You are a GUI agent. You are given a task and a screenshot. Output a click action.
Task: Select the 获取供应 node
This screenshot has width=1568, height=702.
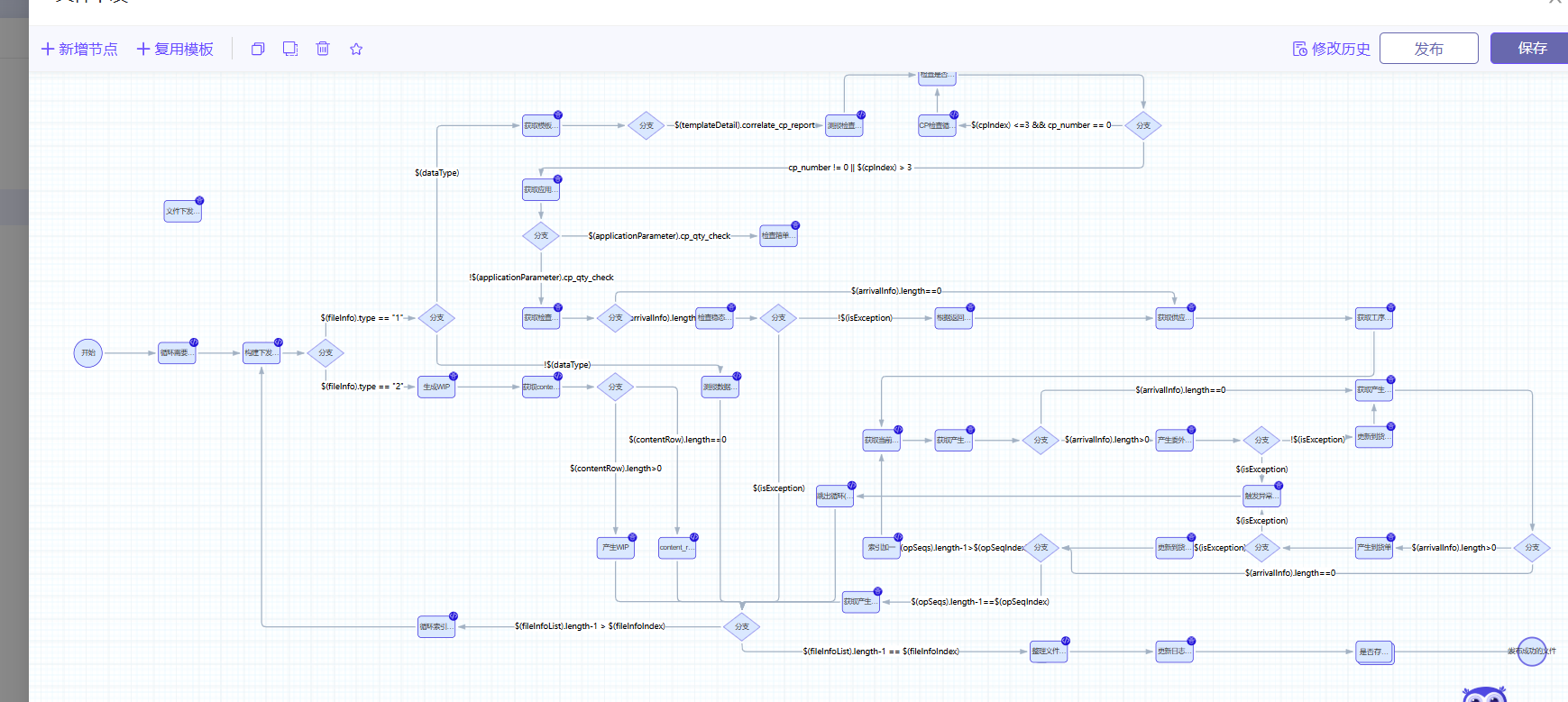tap(1174, 318)
